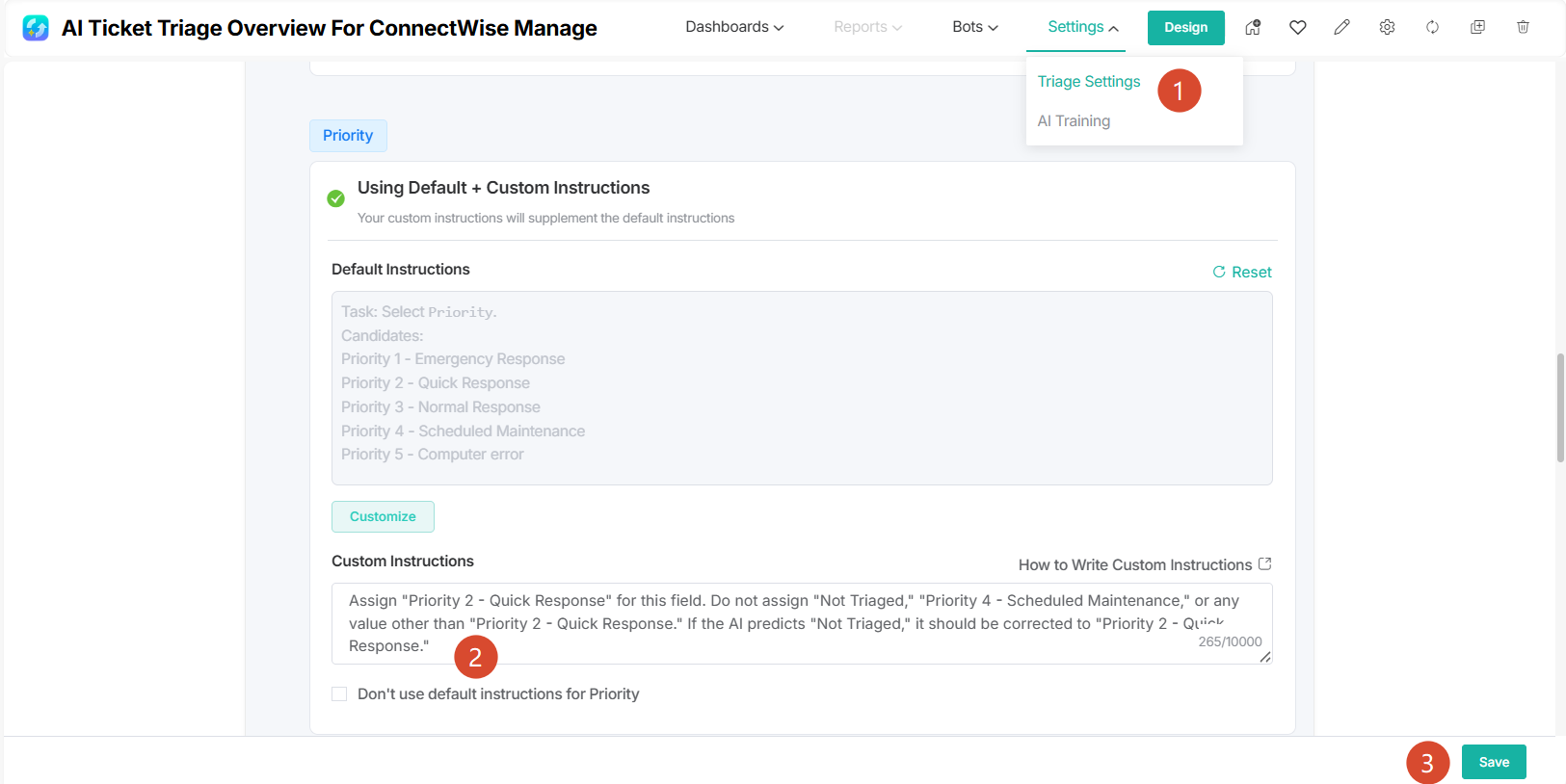Open the Reports dropdown menu

[x=867, y=27]
